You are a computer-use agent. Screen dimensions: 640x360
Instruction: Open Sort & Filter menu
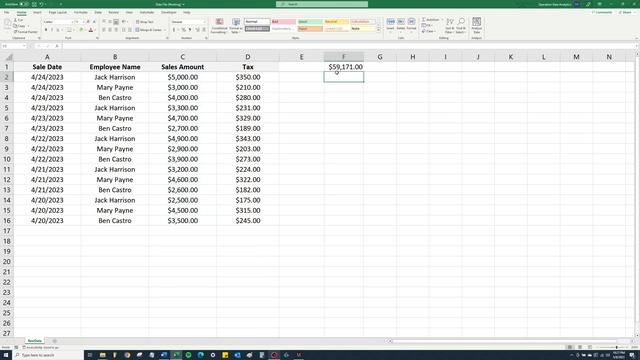(x=449, y=26)
